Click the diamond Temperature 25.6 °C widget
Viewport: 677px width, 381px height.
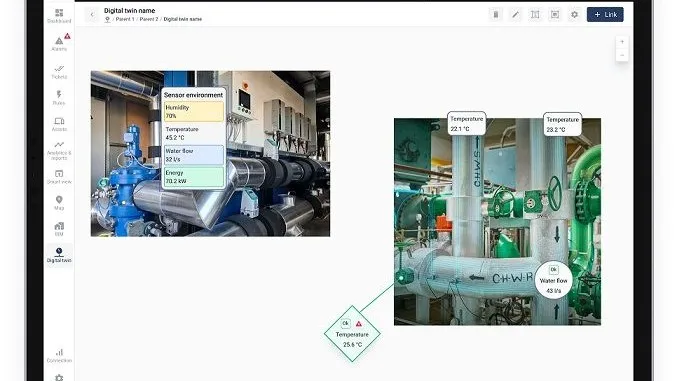click(352, 333)
